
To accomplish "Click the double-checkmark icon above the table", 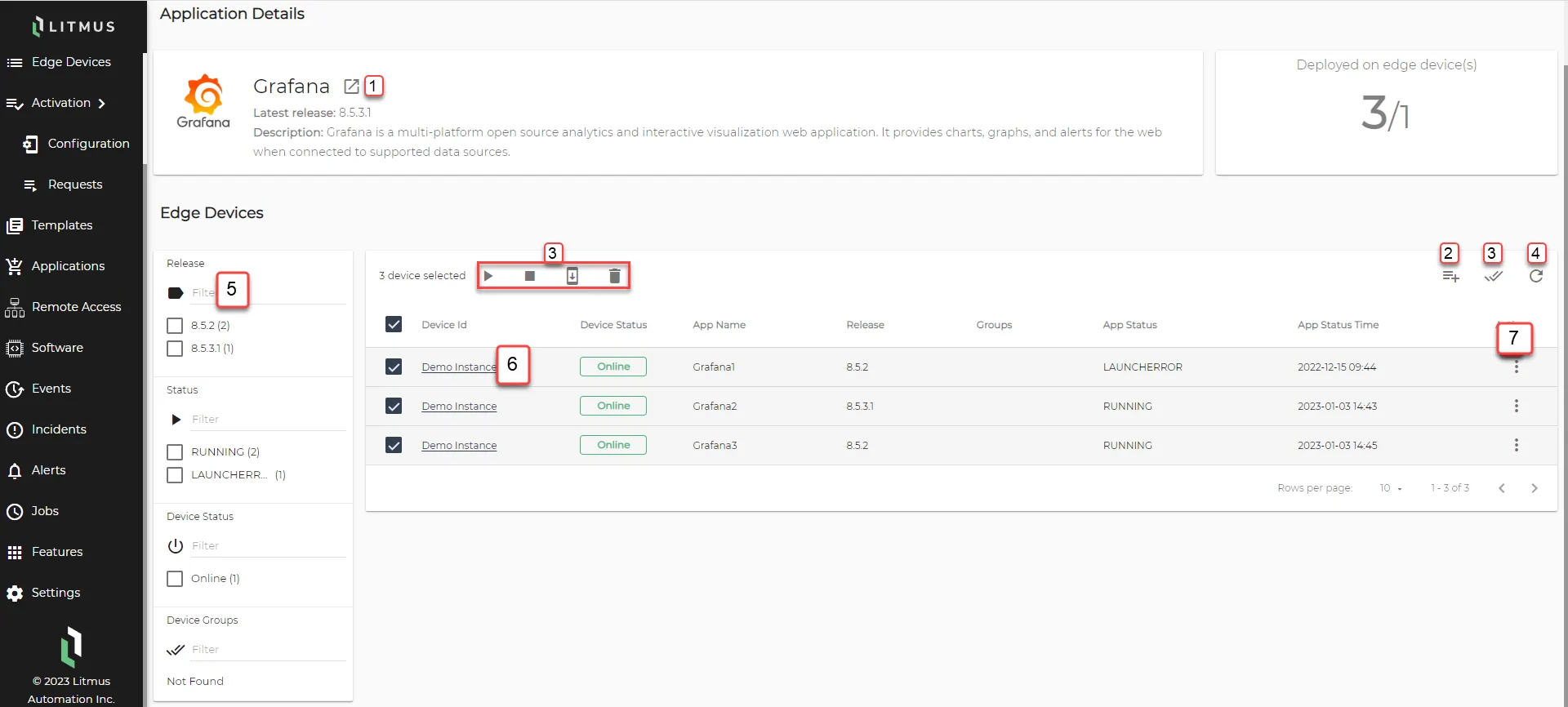I will 1494,277.
